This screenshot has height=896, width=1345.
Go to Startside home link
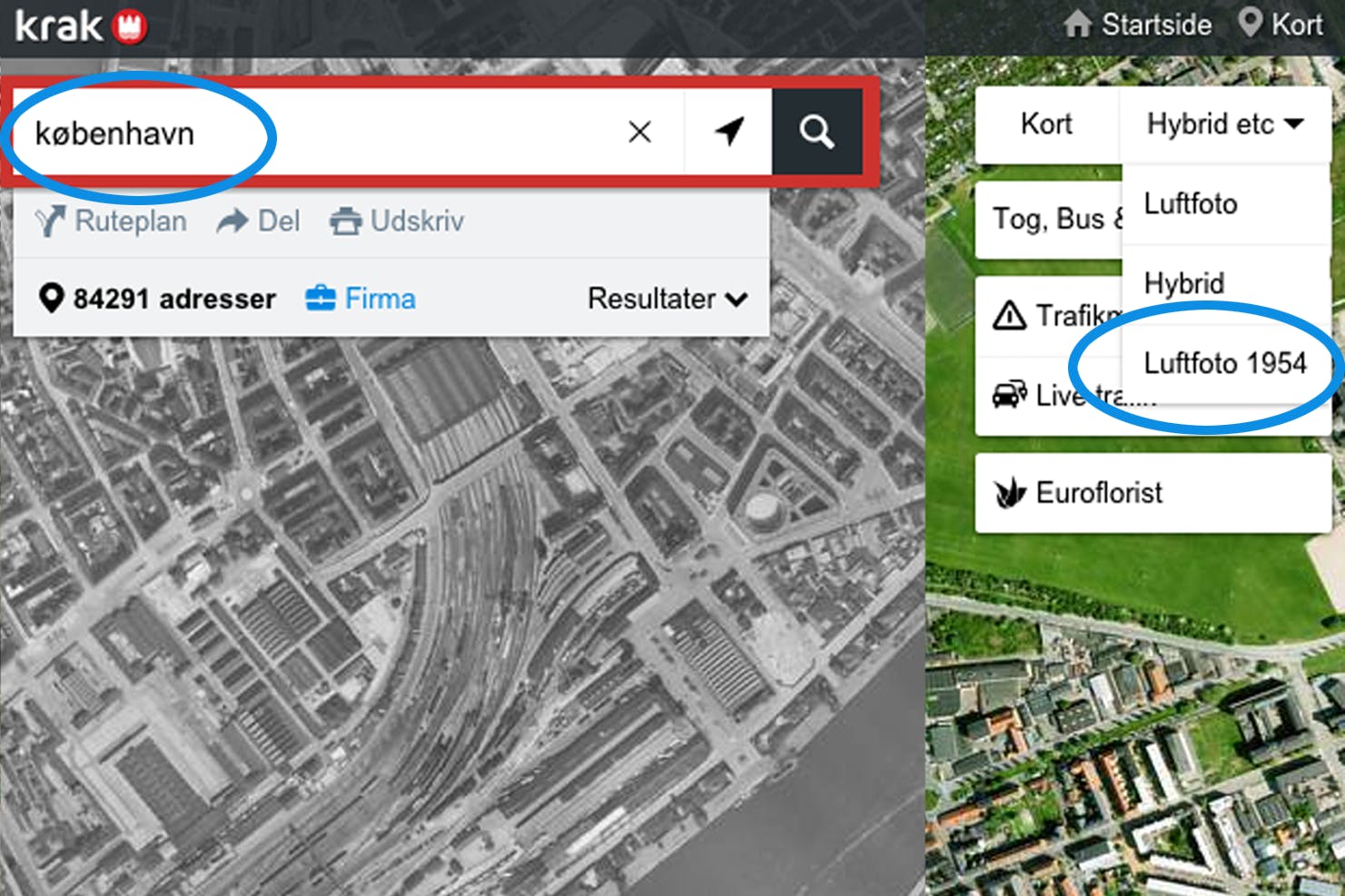coord(1138,25)
